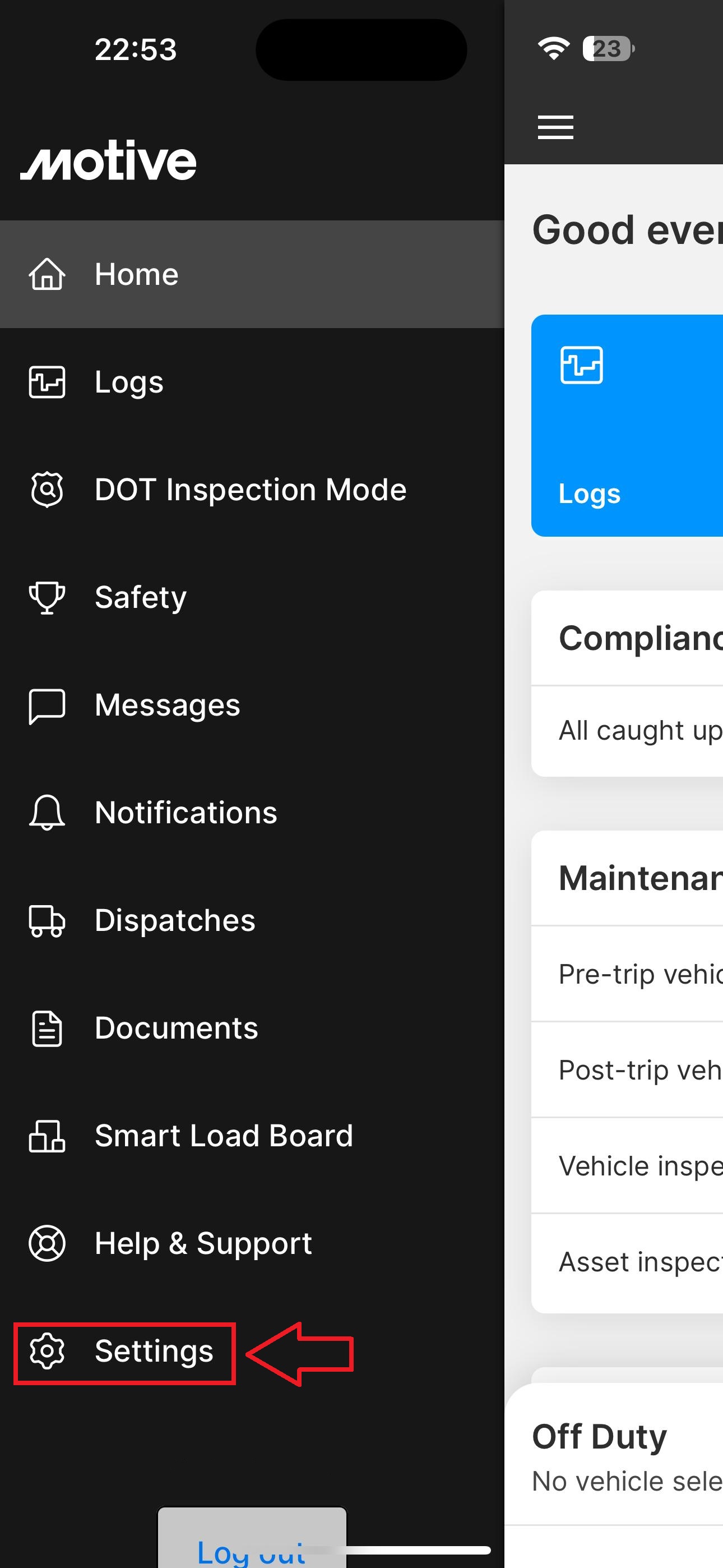The image size is (723, 1568).
Task: Select Smart Load Board menu entry
Action: [224, 1136]
